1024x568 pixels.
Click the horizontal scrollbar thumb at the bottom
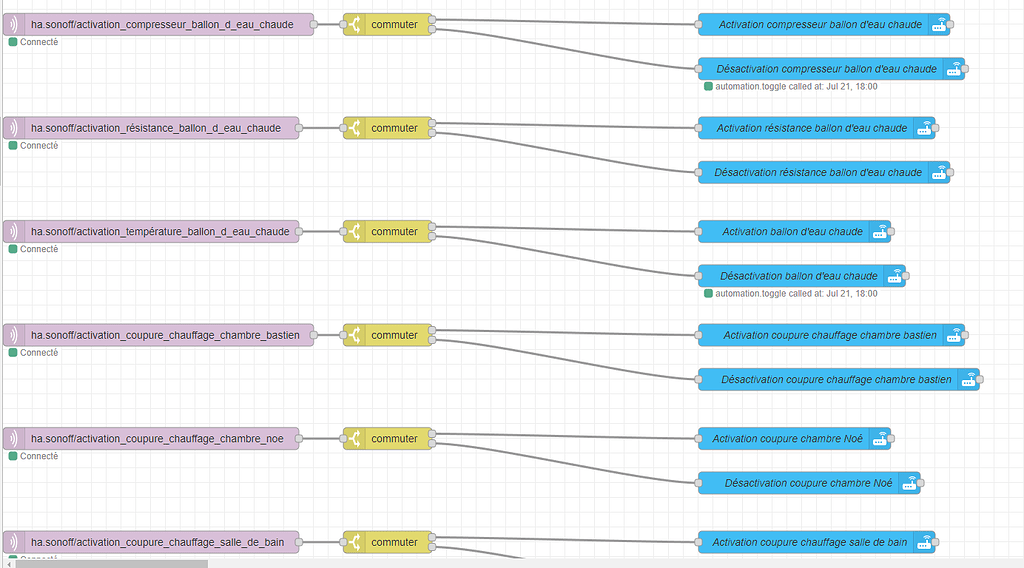[111, 563]
